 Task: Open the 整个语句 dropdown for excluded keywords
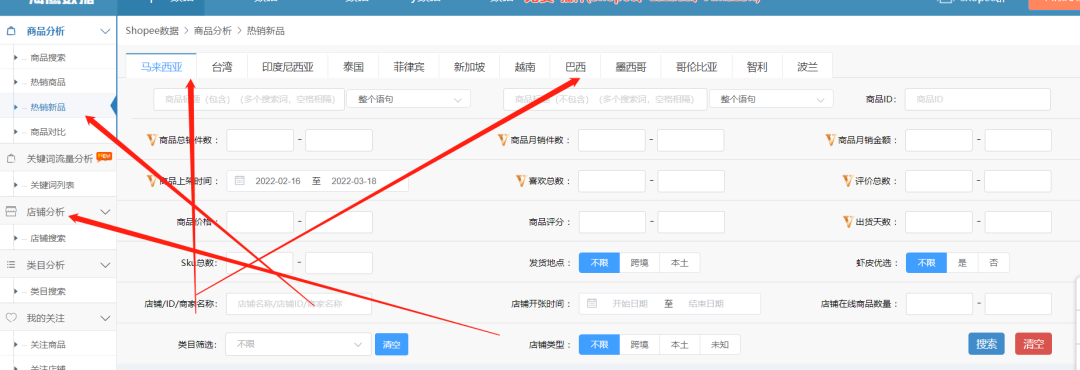click(x=771, y=99)
